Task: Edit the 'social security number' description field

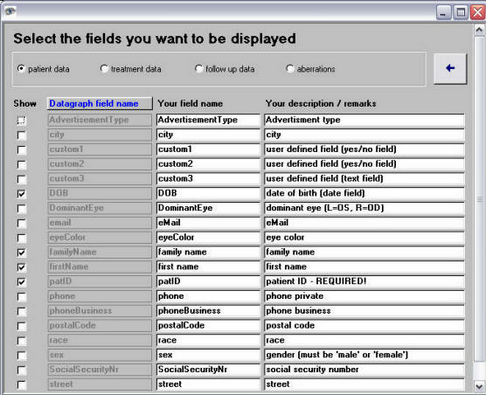Action: click(x=364, y=369)
